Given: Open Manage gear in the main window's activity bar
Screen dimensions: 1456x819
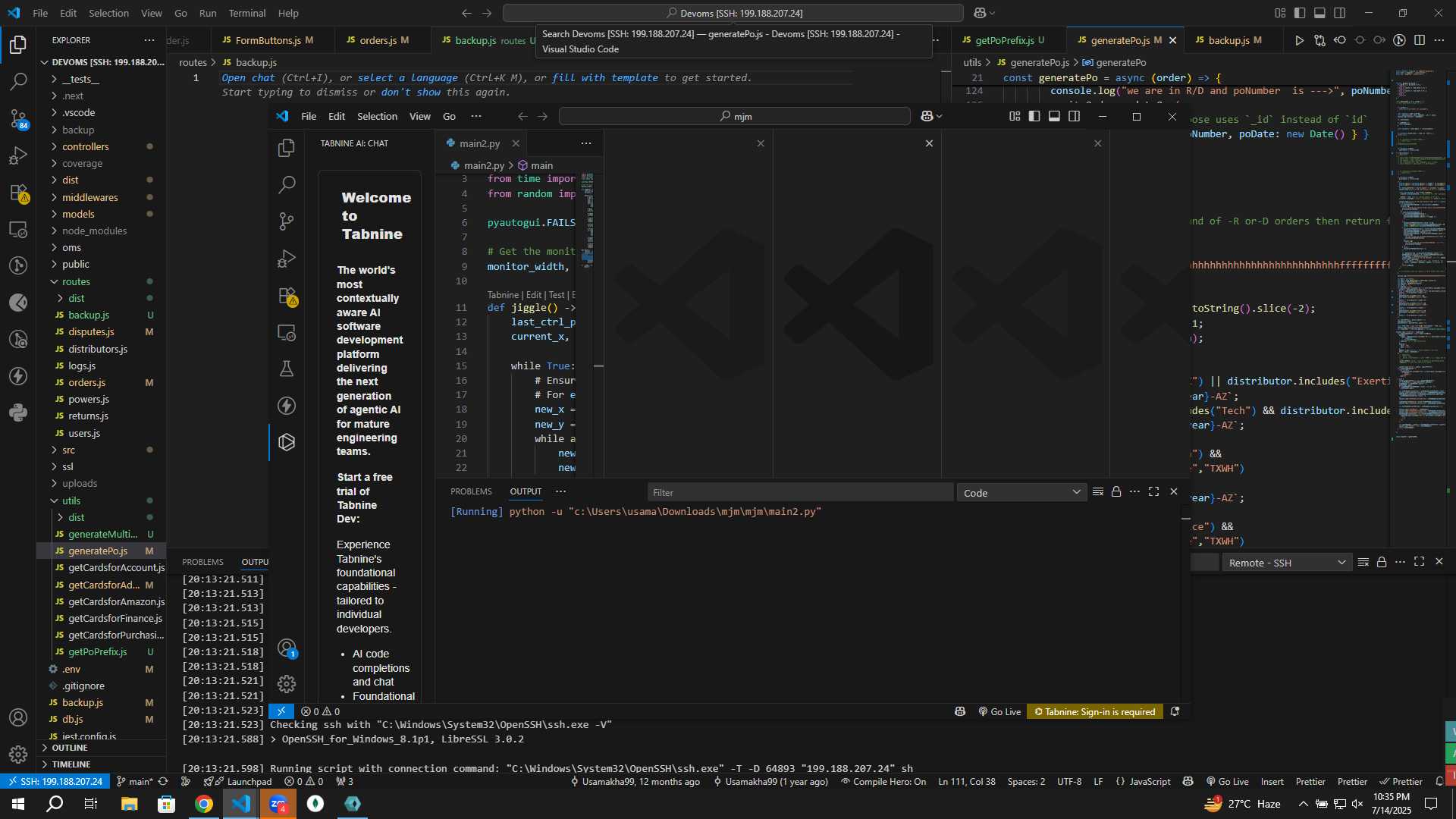Looking at the screenshot, I should (18, 755).
